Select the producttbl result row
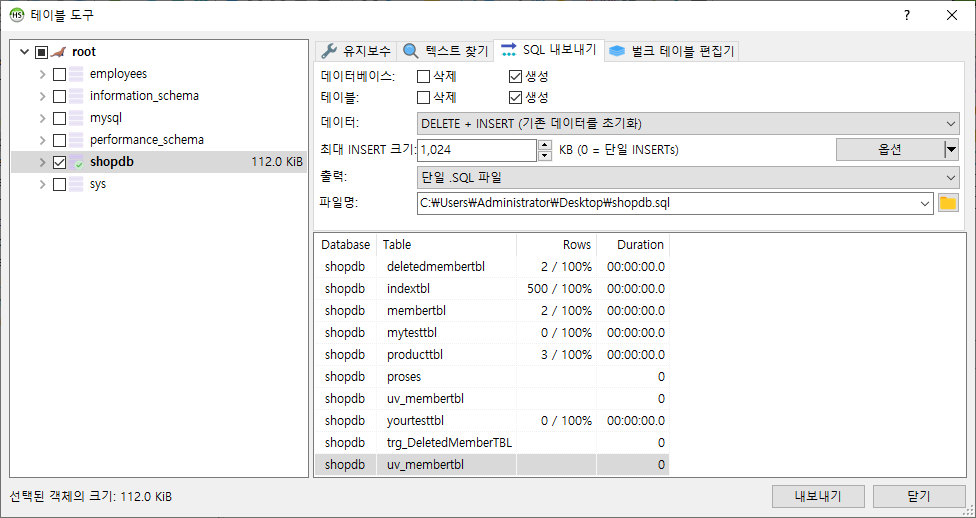Screen dimensions: 976x518 [492, 355]
